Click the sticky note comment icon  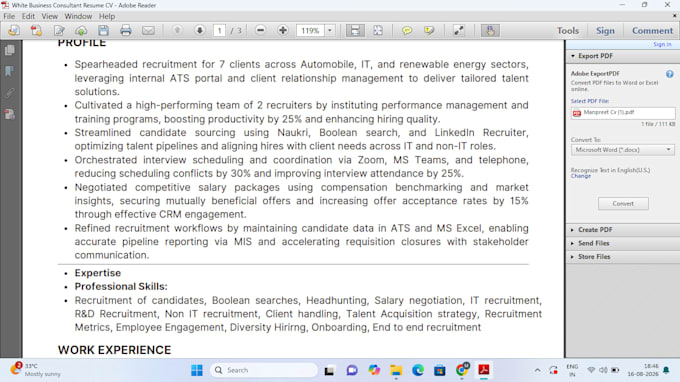(x=406, y=30)
